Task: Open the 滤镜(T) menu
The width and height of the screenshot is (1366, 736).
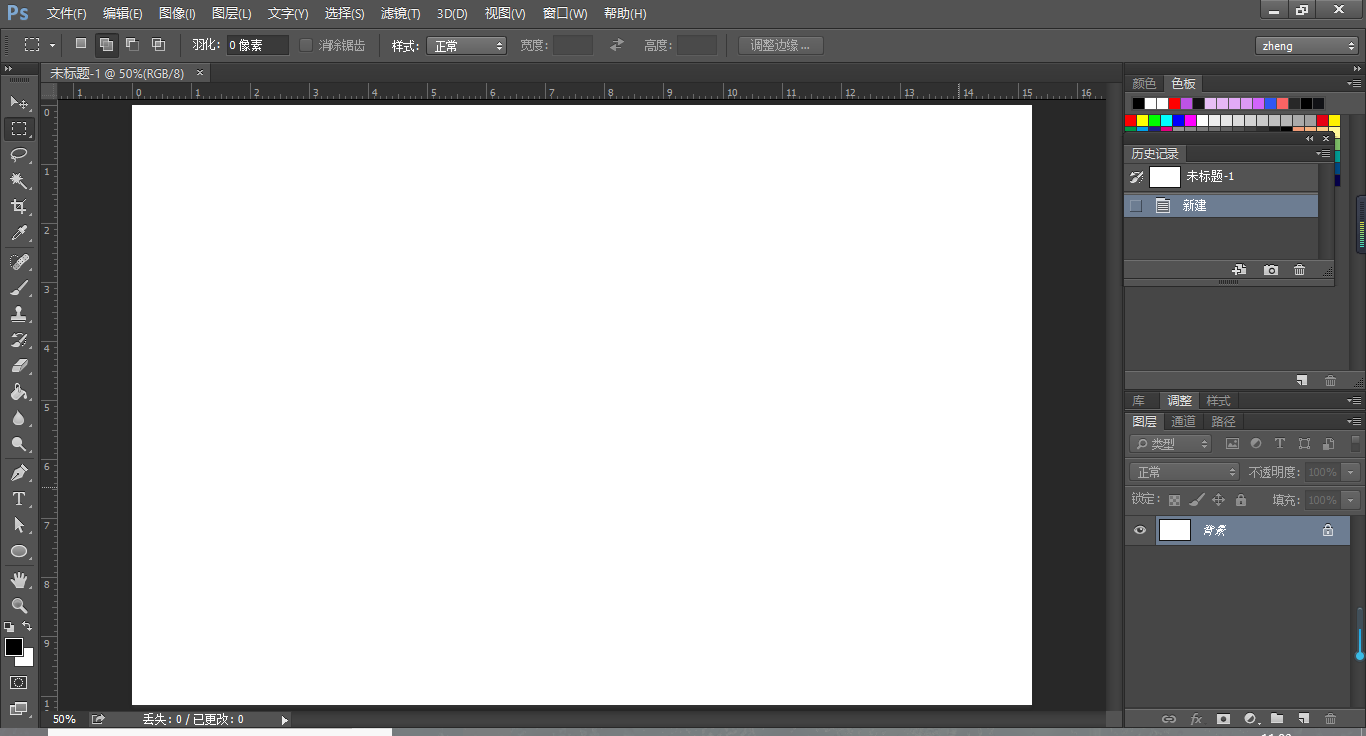Action: [x=400, y=14]
